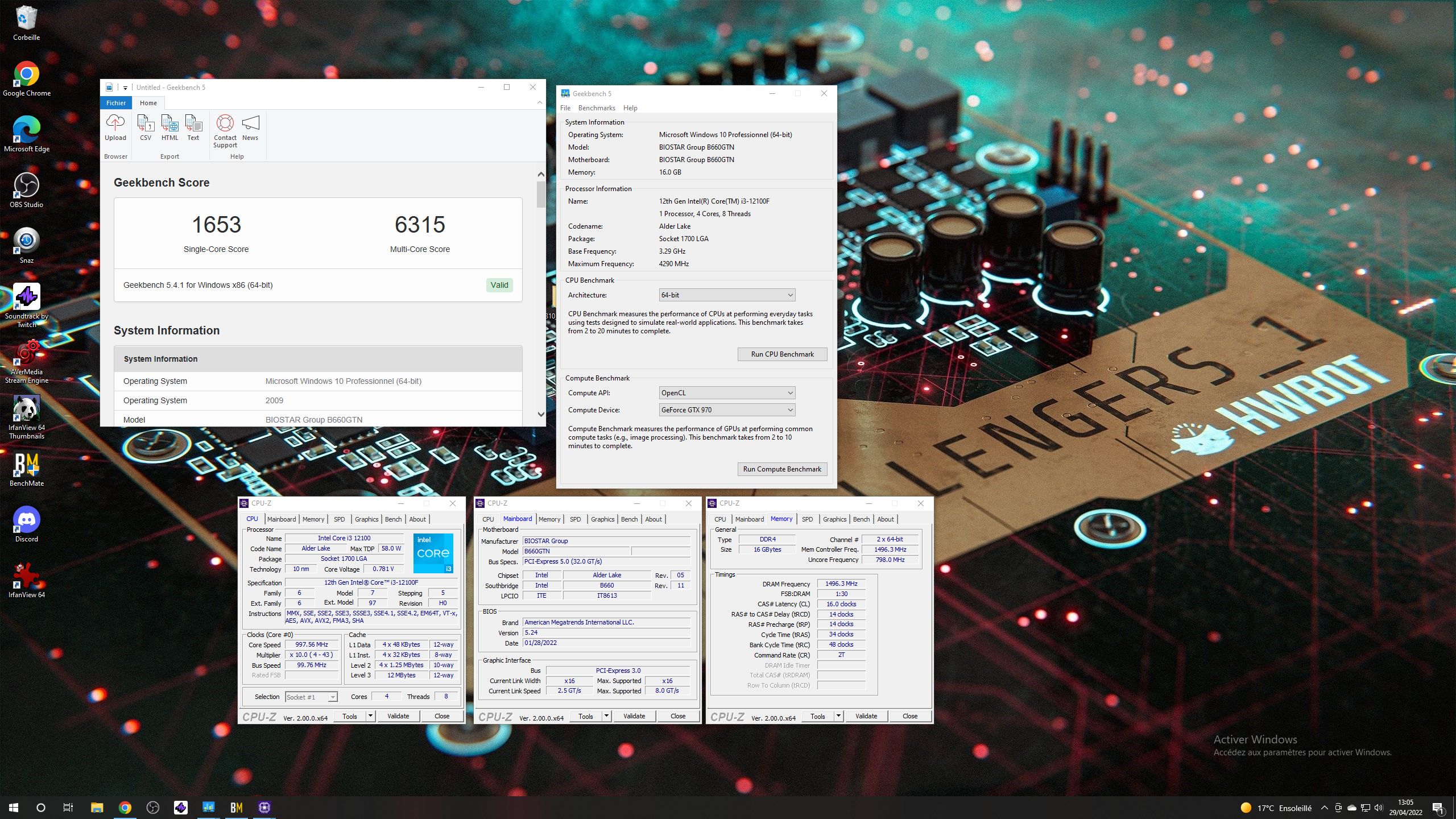Click BenchMate icon in taskbar

(x=237, y=808)
